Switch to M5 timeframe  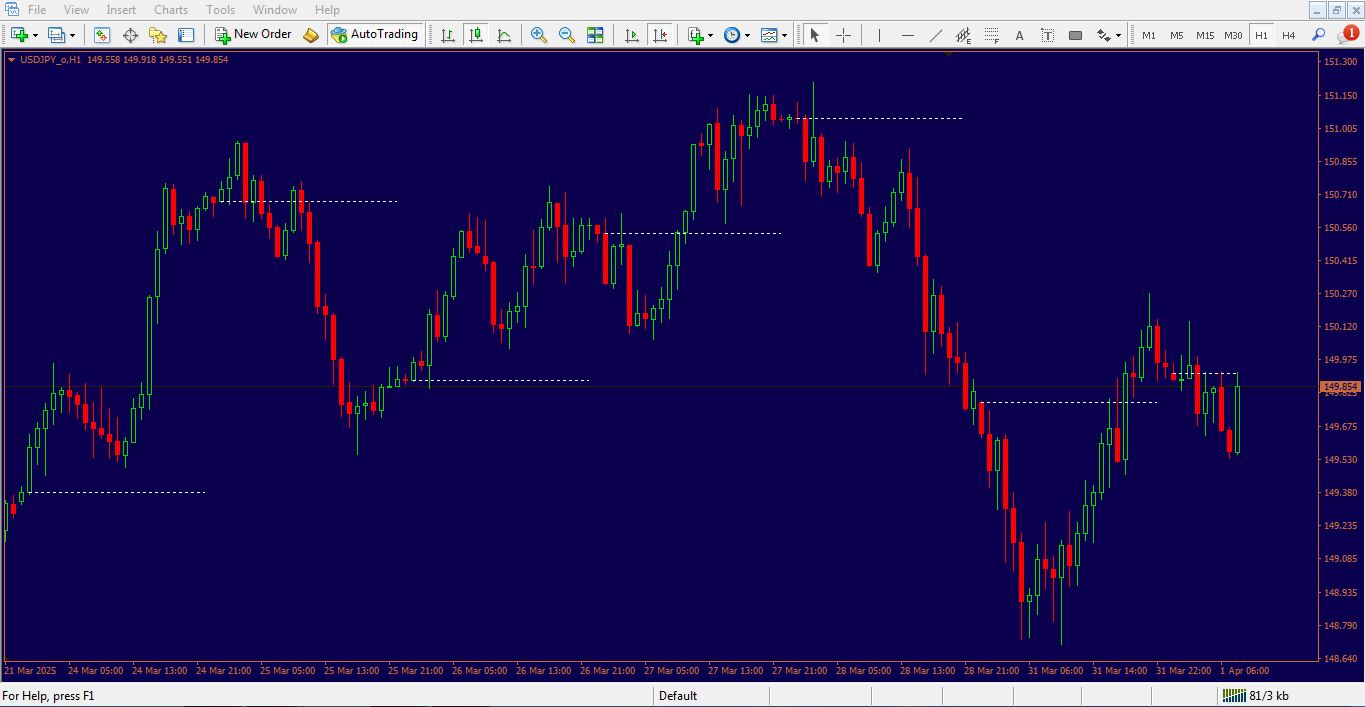point(1177,35)
